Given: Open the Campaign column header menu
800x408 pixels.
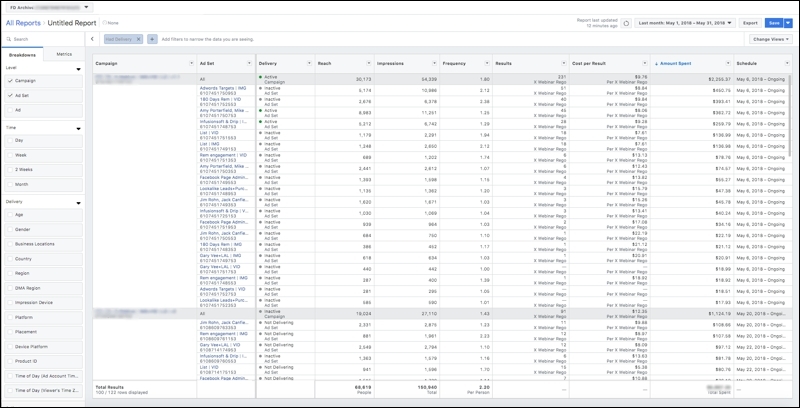Looking at the screenshot, I should 191,63.
